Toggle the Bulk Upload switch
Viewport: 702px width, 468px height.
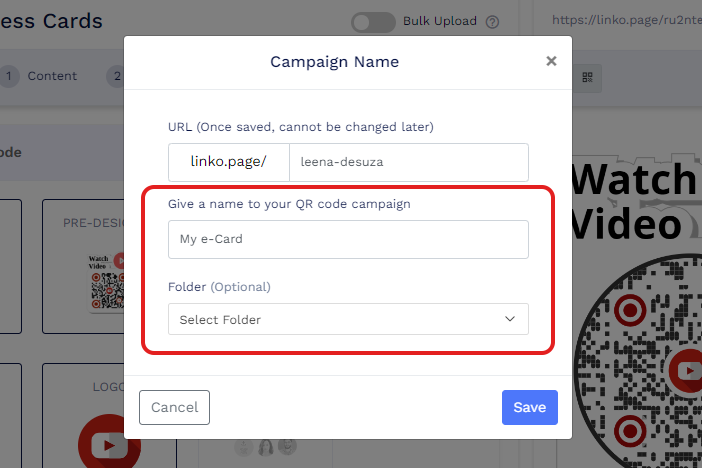[374, 21]
